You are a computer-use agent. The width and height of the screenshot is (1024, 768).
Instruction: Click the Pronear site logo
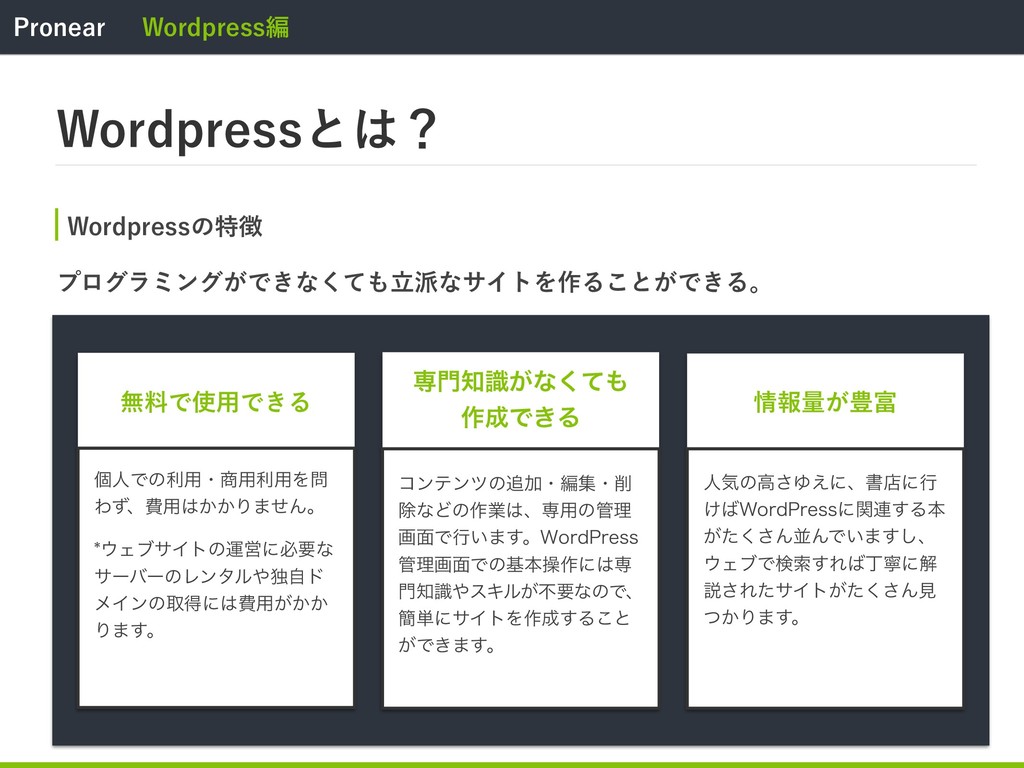(59, 27)
